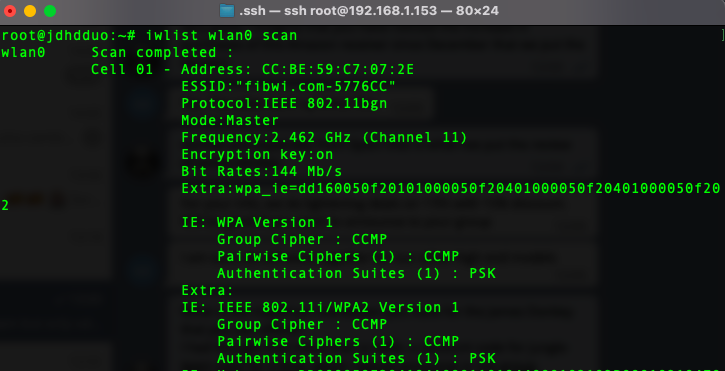The width and height of the screenshot is (725, 371).
Task: Click the window title ".ssh — ssh root@192.168.1.153"
Action: tap(338, 11)
